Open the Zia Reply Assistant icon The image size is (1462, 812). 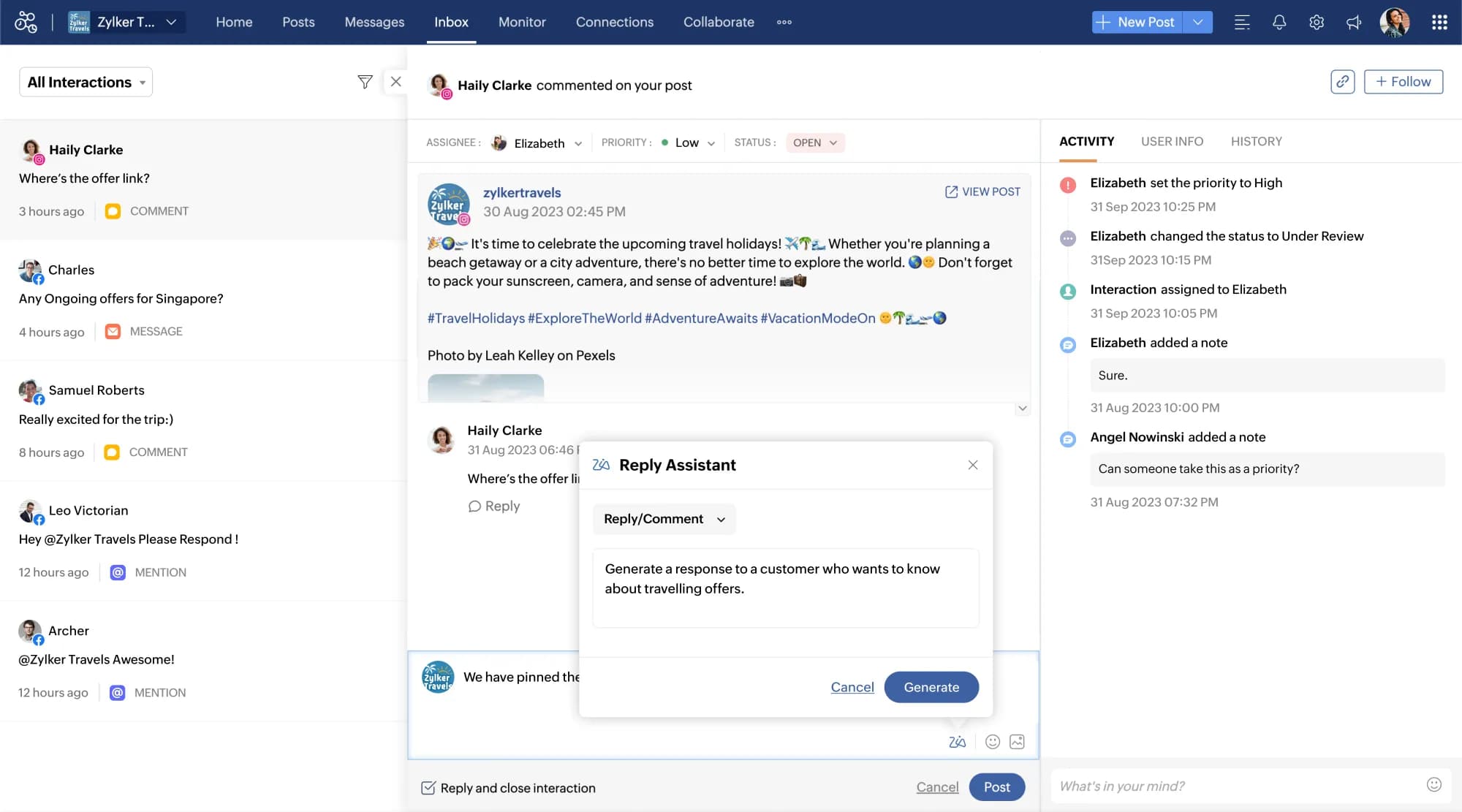[958, 742]
